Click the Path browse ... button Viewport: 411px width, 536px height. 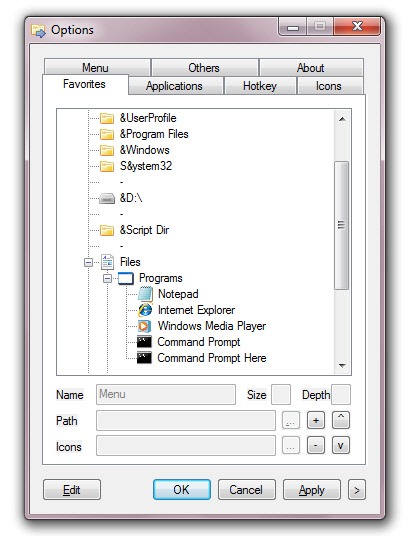pos(291,420)
